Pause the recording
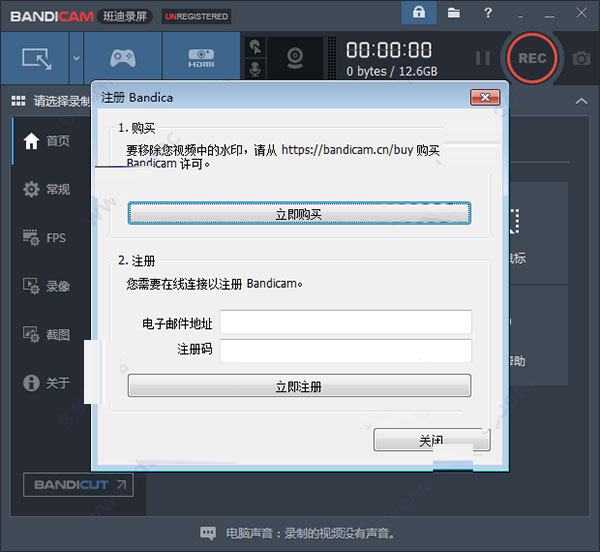Viewport: 600px width, 552px height. (483, 58)
